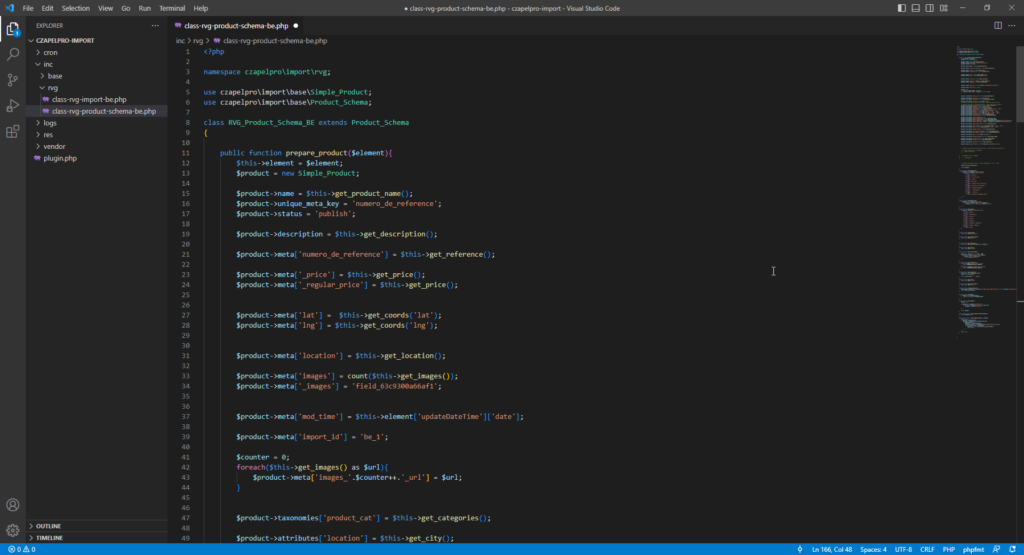Open the Run menu
The height and width of the screenshot is (555, 1024).
point(144,8)
